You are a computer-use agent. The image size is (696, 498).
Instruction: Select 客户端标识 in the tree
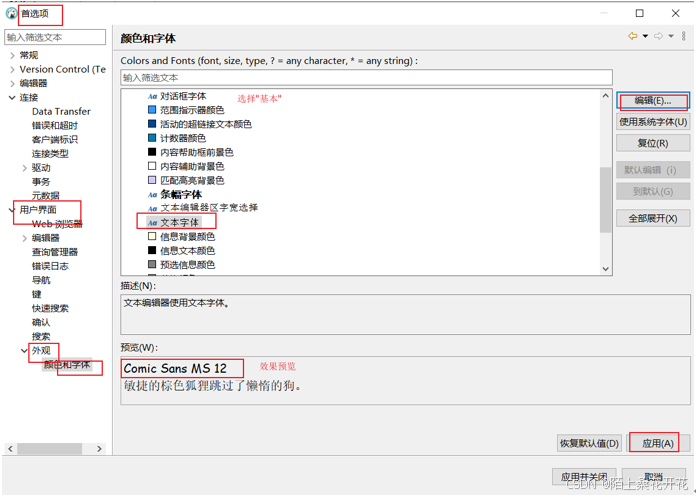pyautogui.click(x=55, y=139)
